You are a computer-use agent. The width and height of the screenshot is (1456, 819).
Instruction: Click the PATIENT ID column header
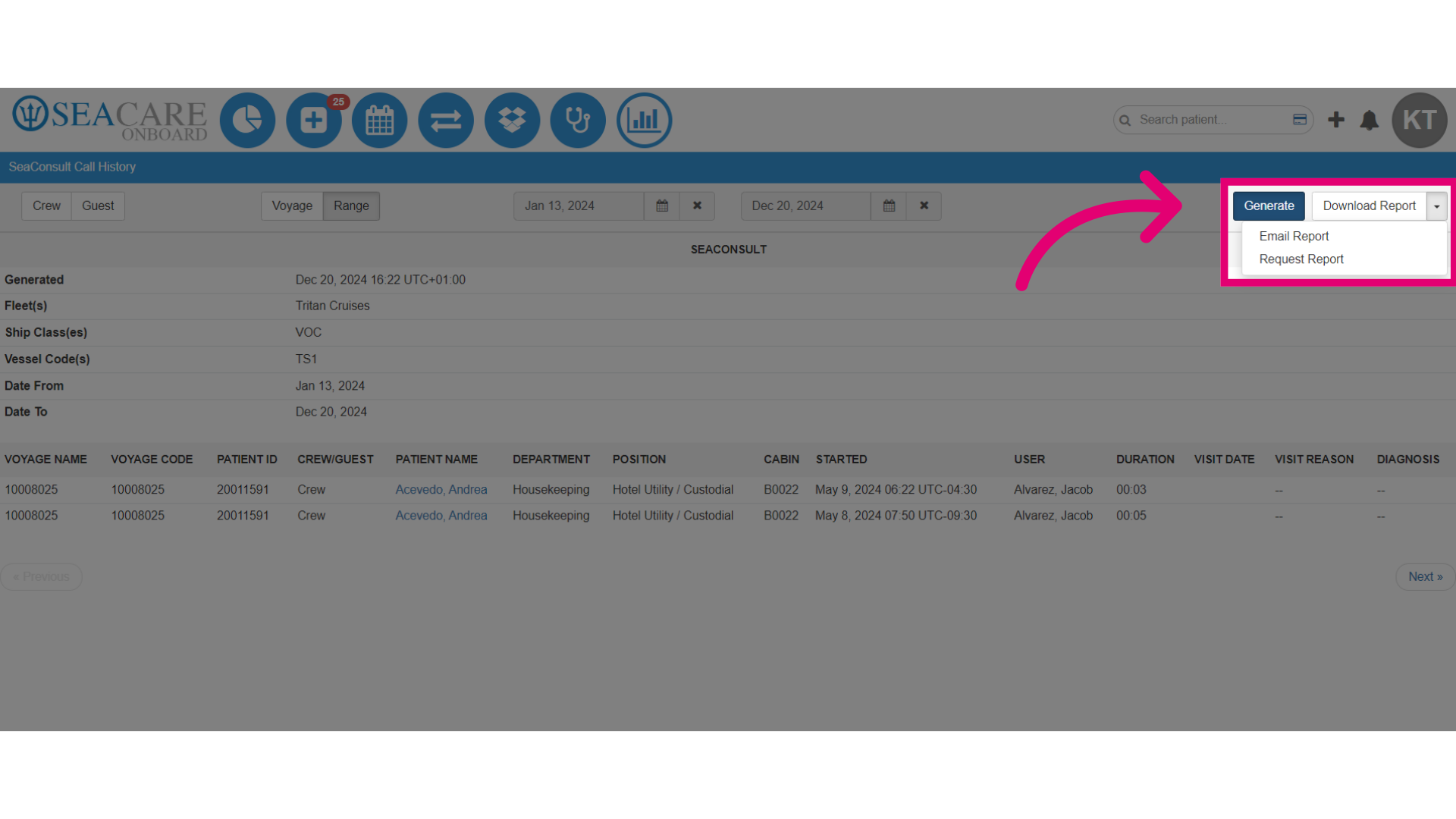[247, 459]
